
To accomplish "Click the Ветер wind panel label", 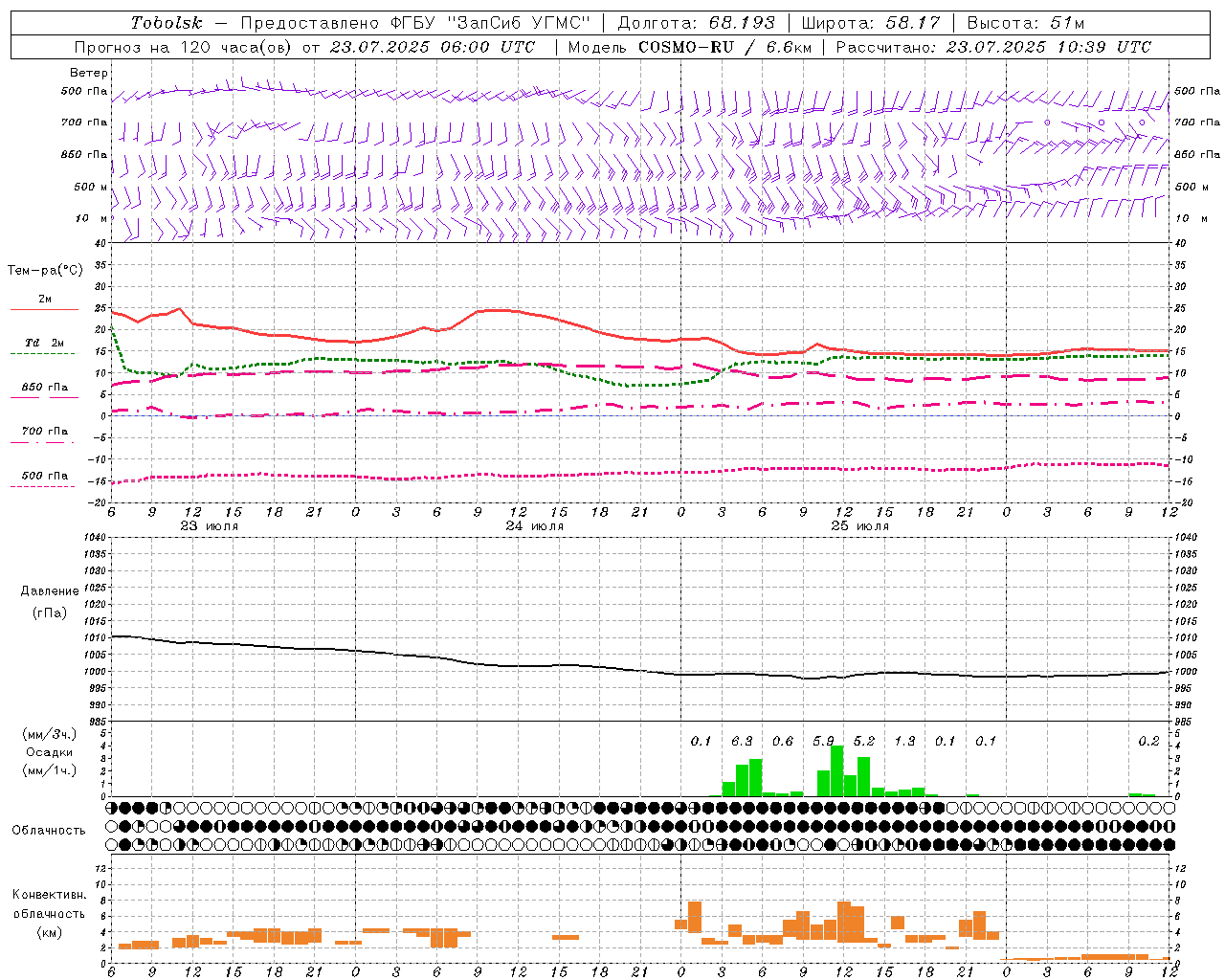I will (89, 73).
